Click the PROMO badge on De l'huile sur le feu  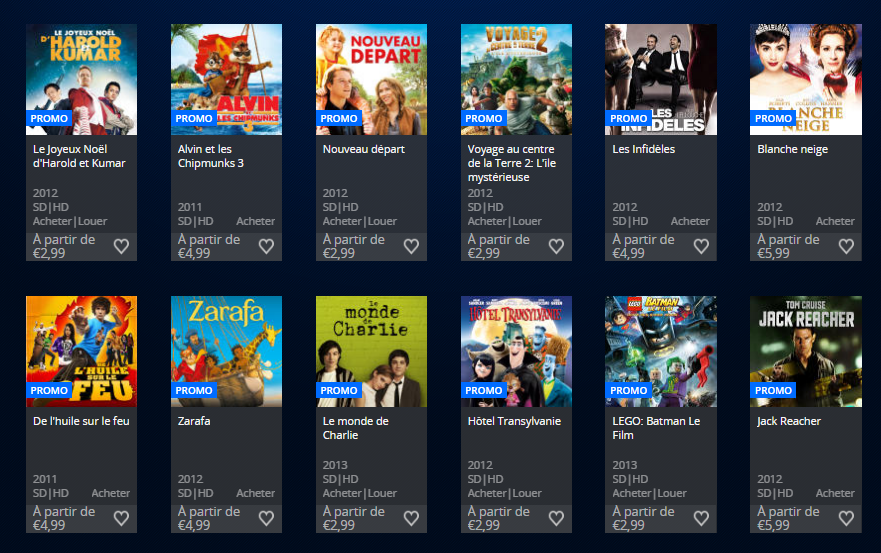click(x=49, y=391)
